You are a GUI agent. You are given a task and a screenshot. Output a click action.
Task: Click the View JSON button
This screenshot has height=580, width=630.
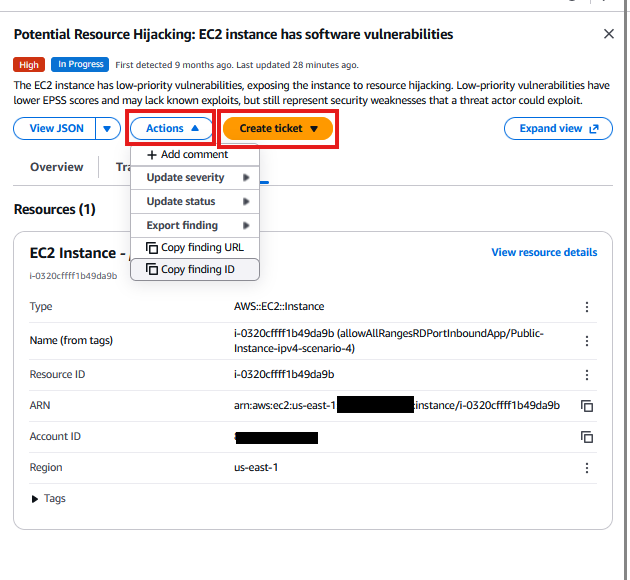[55, 129]
